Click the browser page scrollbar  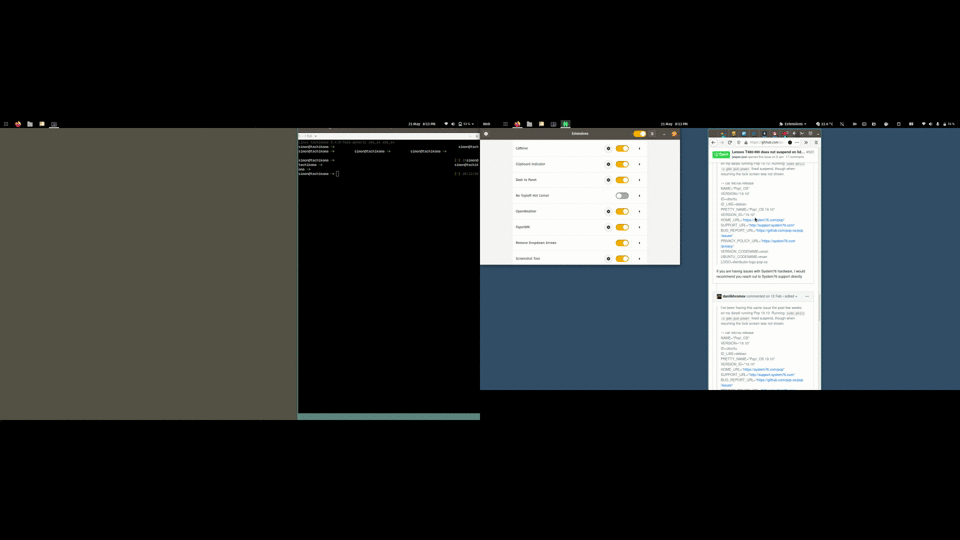click(x=819, y=306)
